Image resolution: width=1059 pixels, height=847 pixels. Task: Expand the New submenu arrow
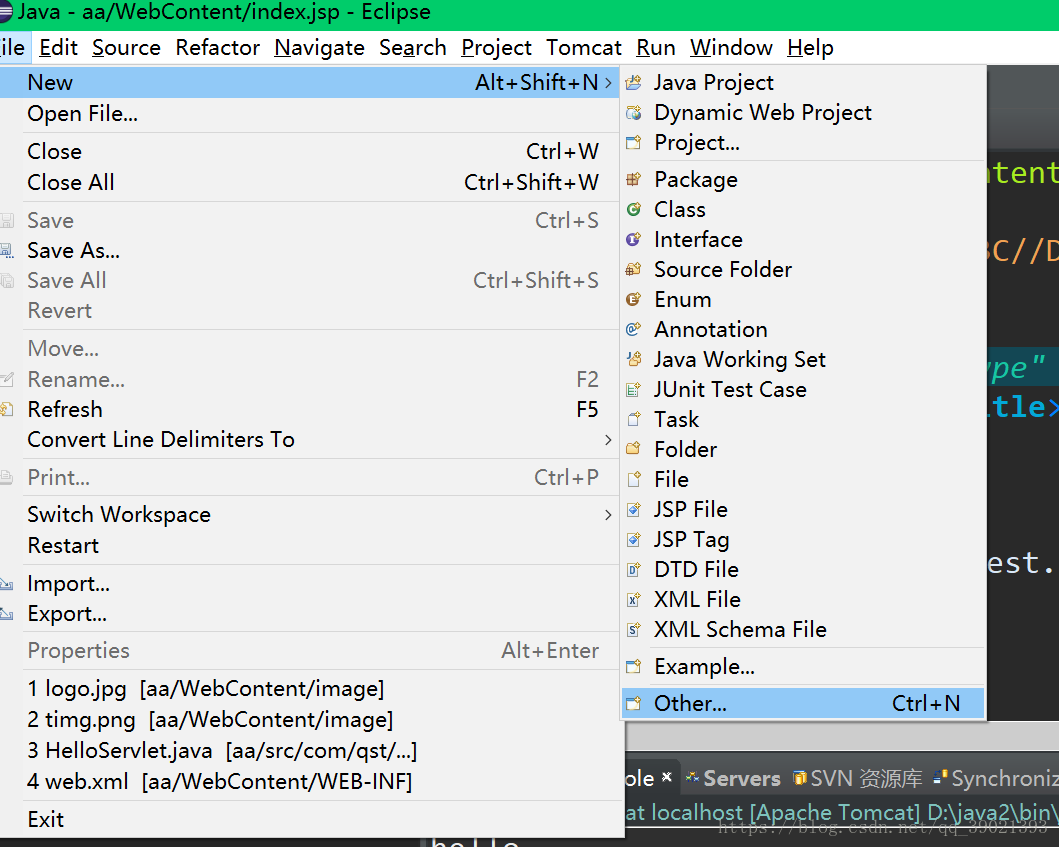pyautogui.click(x=608, y=83)
